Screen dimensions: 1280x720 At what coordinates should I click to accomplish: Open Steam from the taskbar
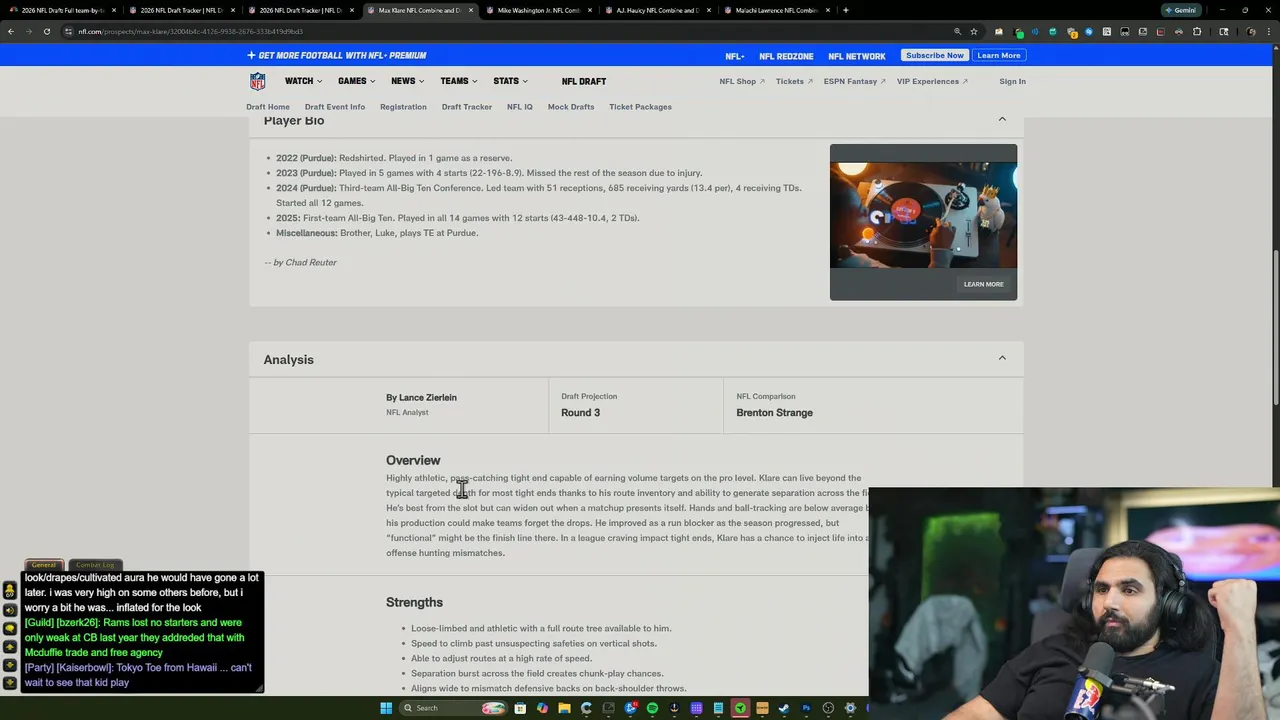[x=784, y=708]
